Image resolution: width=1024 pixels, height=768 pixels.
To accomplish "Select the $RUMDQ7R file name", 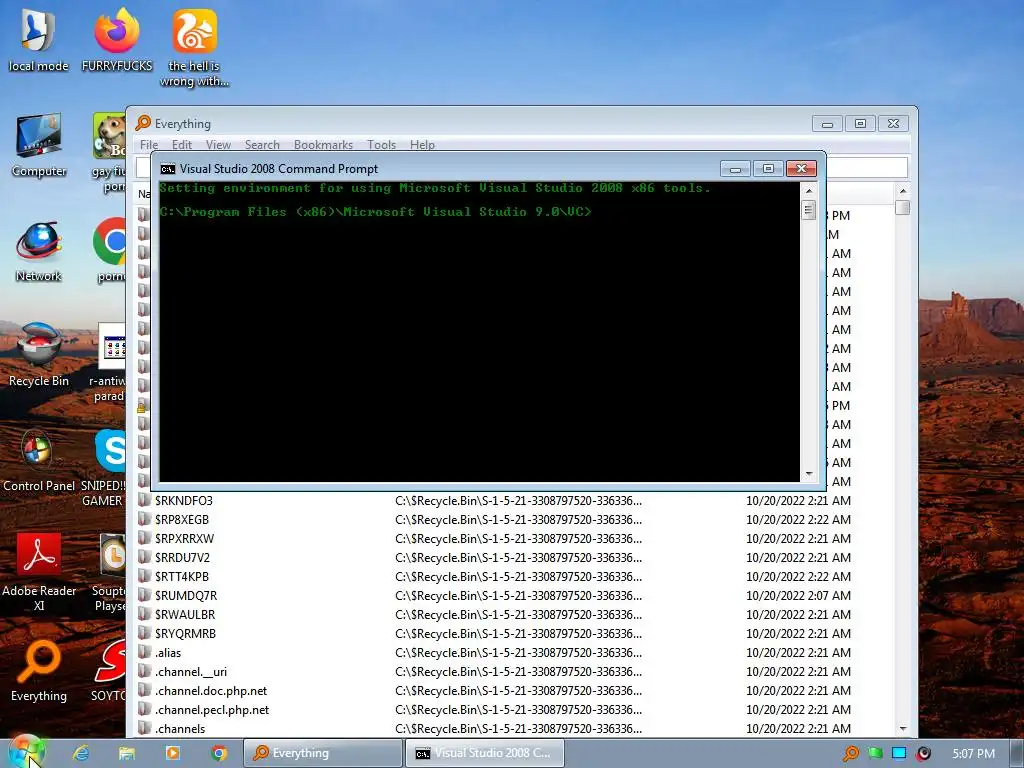I will (185, 596).
